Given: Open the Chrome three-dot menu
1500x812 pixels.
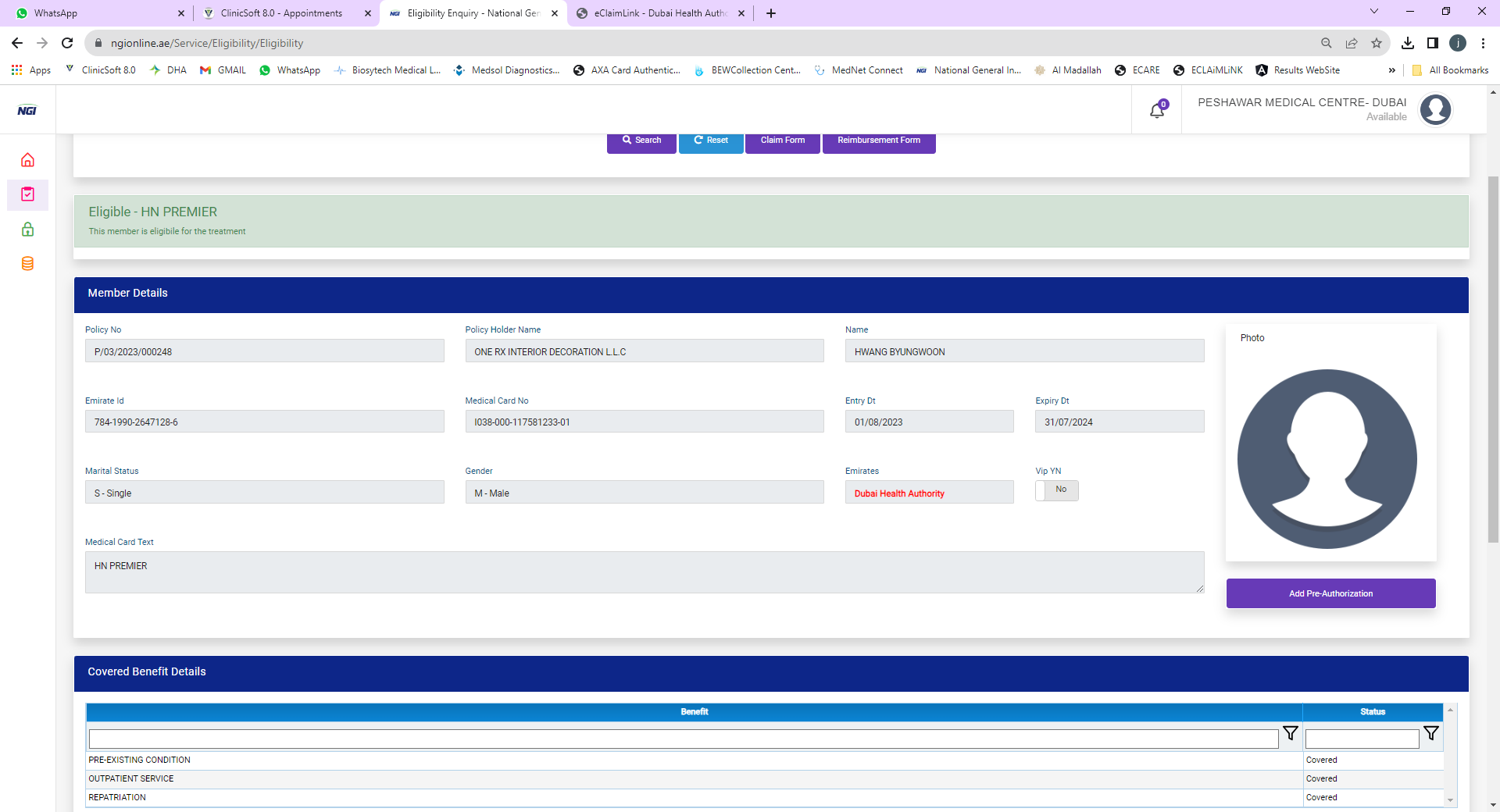Looking at the screenshot, I should [1483, 43].
